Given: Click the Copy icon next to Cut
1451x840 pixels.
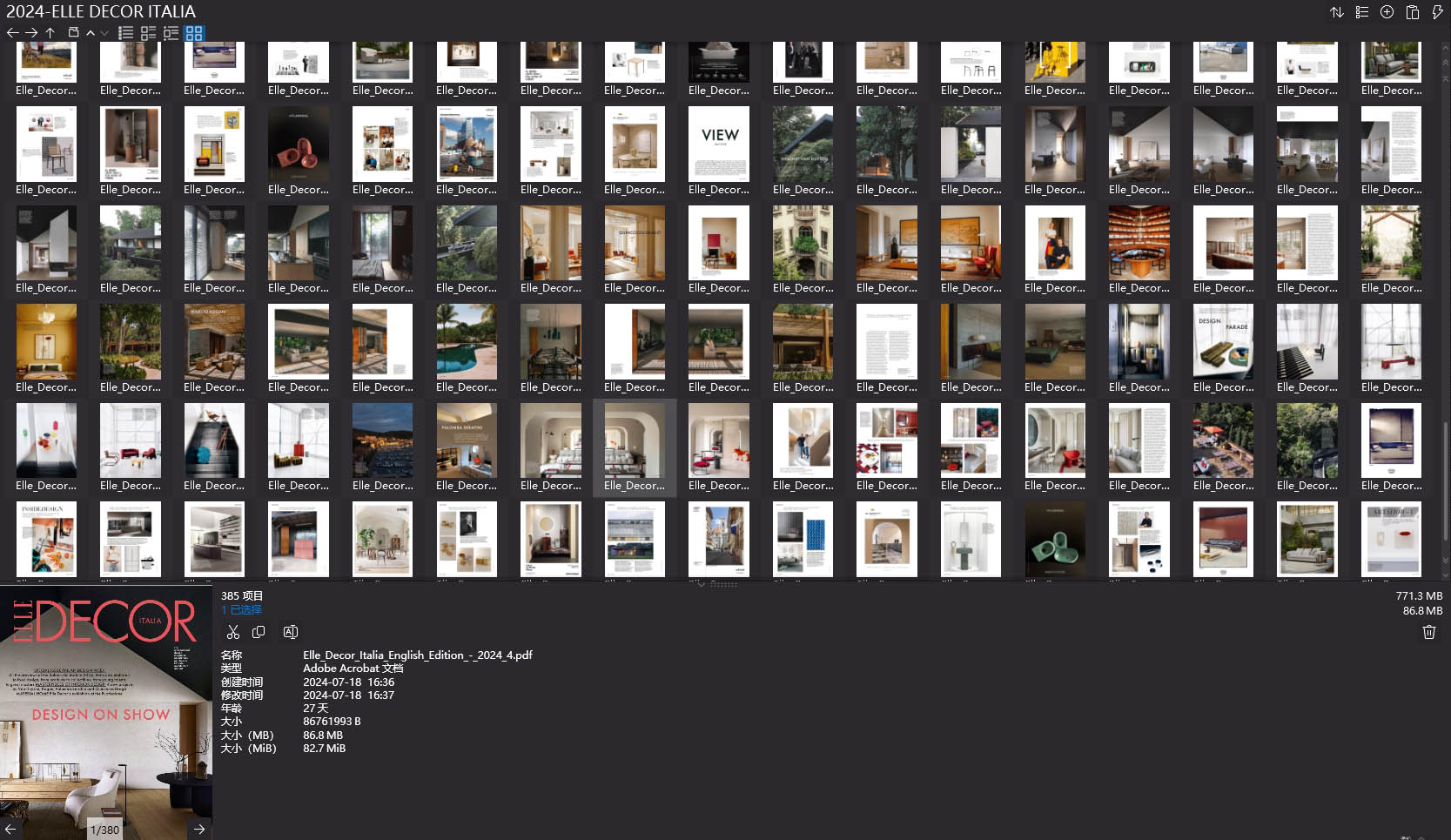Looking at the screenshot, I should (x=259, y=632).
